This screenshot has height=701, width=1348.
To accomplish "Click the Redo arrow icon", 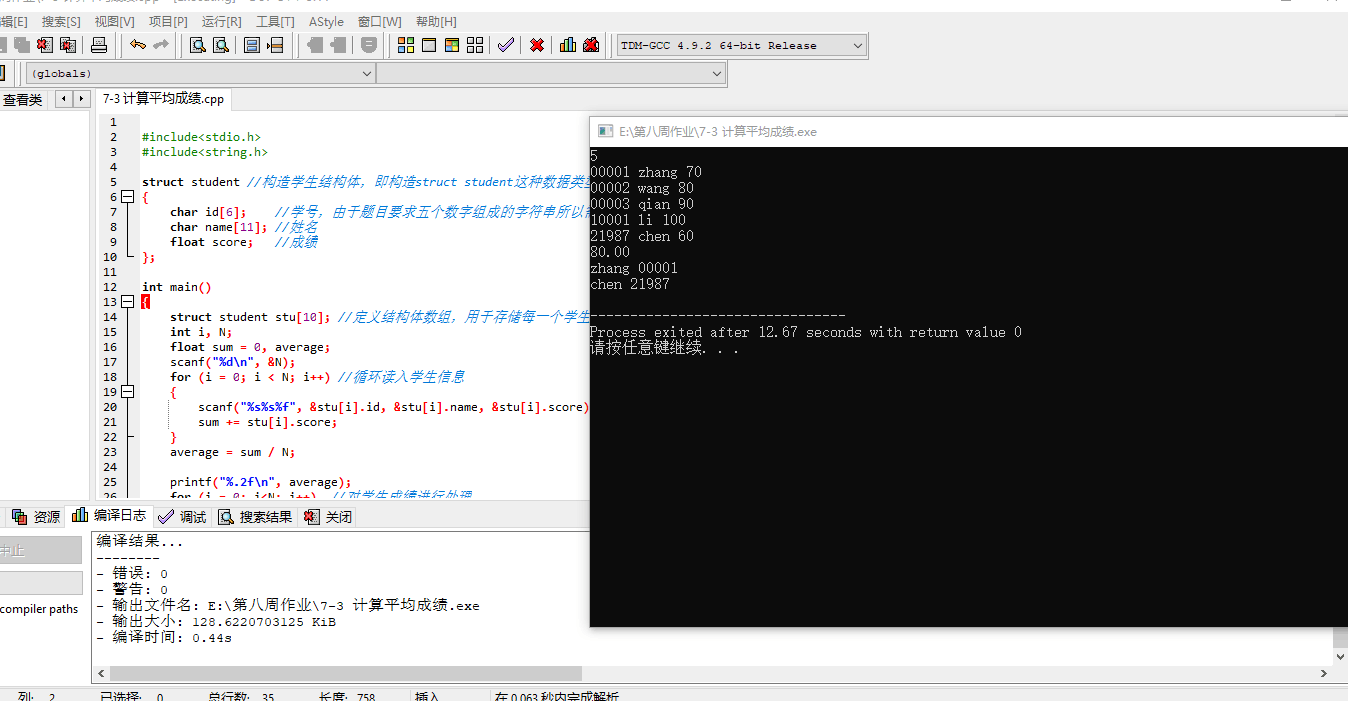I will [x=161, y=45].
